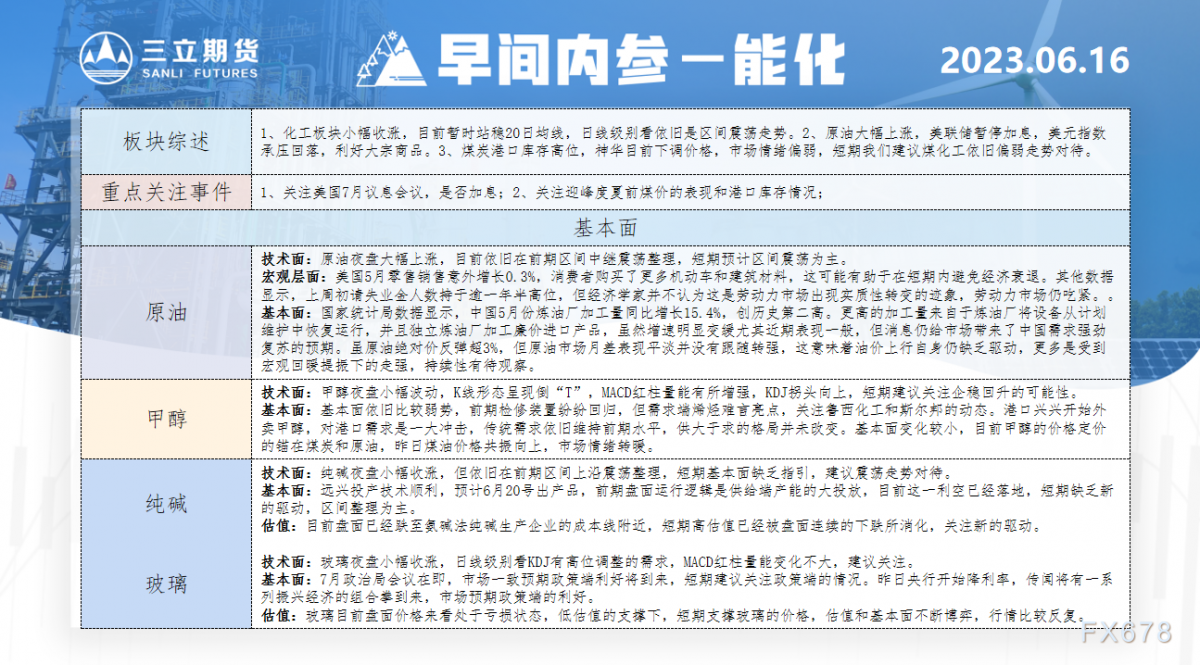
Task: Select the 重点关注事件 row header
Action: coord(166,190)
